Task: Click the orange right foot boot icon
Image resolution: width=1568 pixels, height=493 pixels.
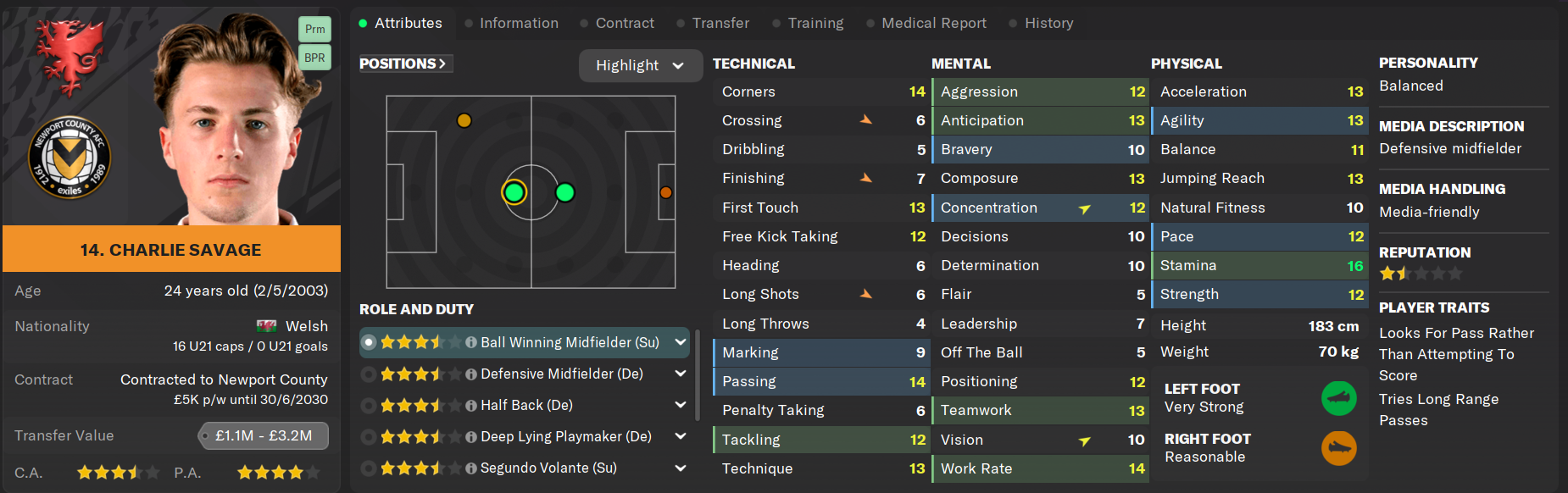Action: 1338,448
